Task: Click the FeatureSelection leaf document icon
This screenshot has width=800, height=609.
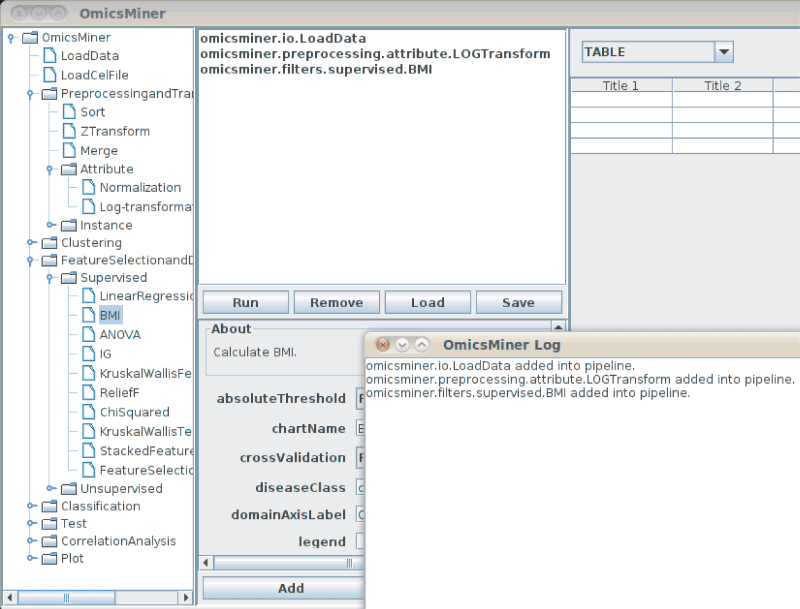Action: pyautogui.click(x=89, y=470)
